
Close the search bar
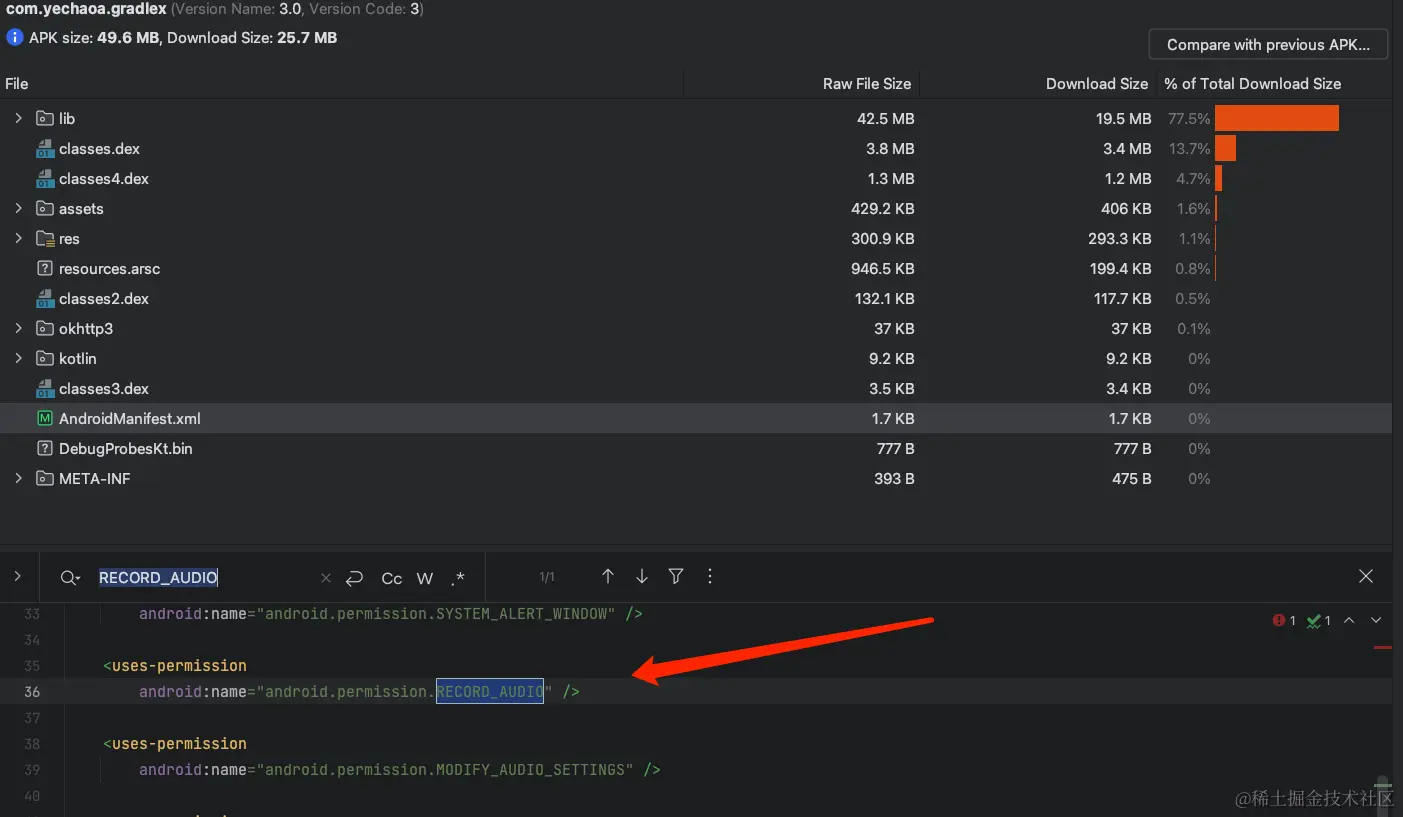coord(1366,576)
